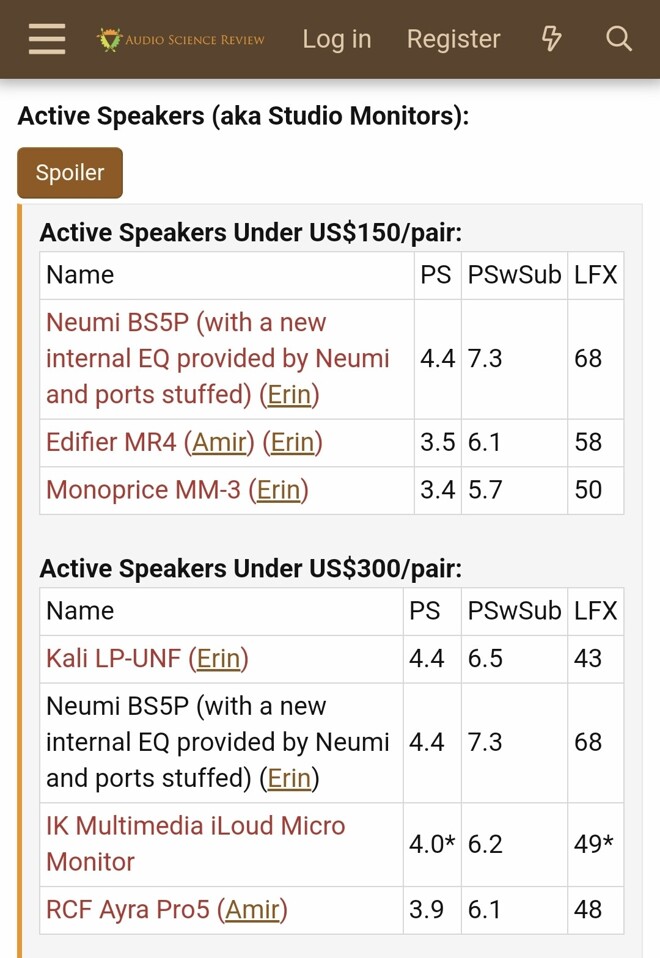The image size is (660, 958).
Task: Open Erin's Monoprice MM-3 review
Action: 278,490
